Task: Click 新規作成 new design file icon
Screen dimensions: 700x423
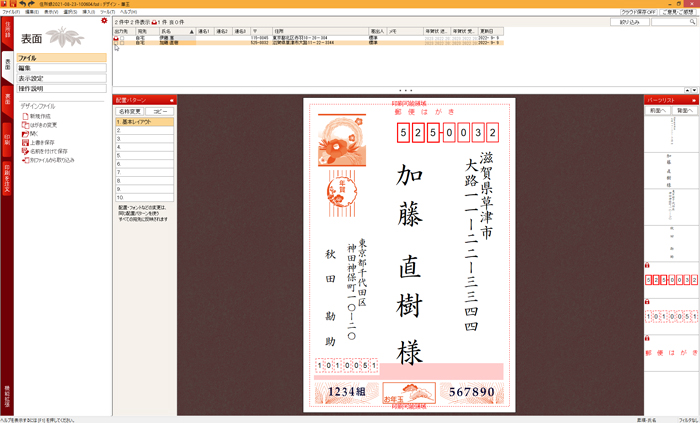Action: [x=24, y=116]
